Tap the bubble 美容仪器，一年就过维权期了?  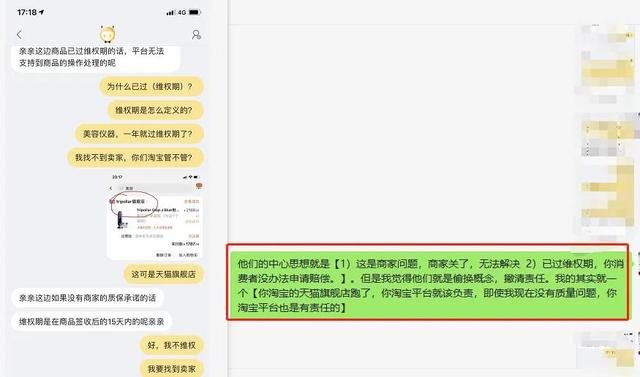pos(139,134)
